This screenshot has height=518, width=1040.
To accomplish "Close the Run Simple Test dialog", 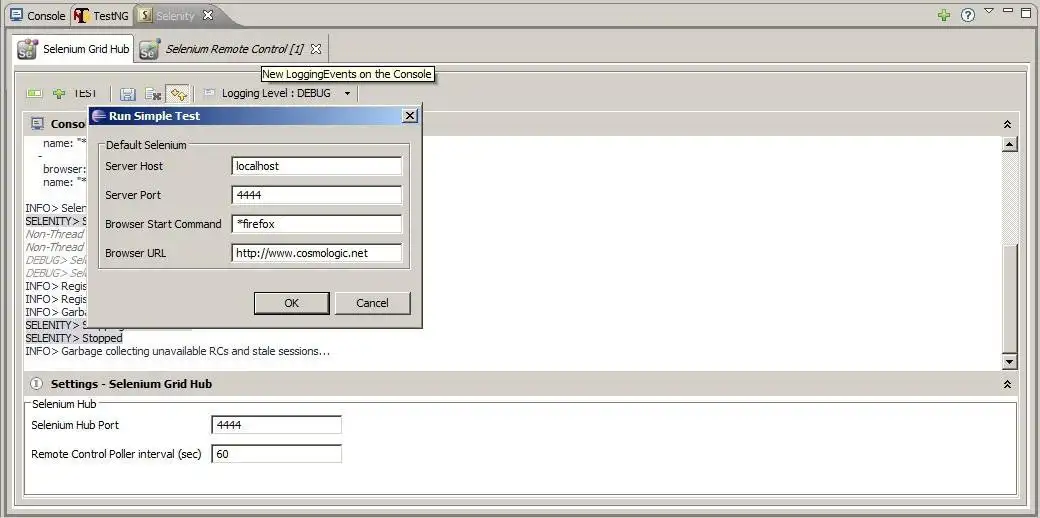I will coord(410,116).
